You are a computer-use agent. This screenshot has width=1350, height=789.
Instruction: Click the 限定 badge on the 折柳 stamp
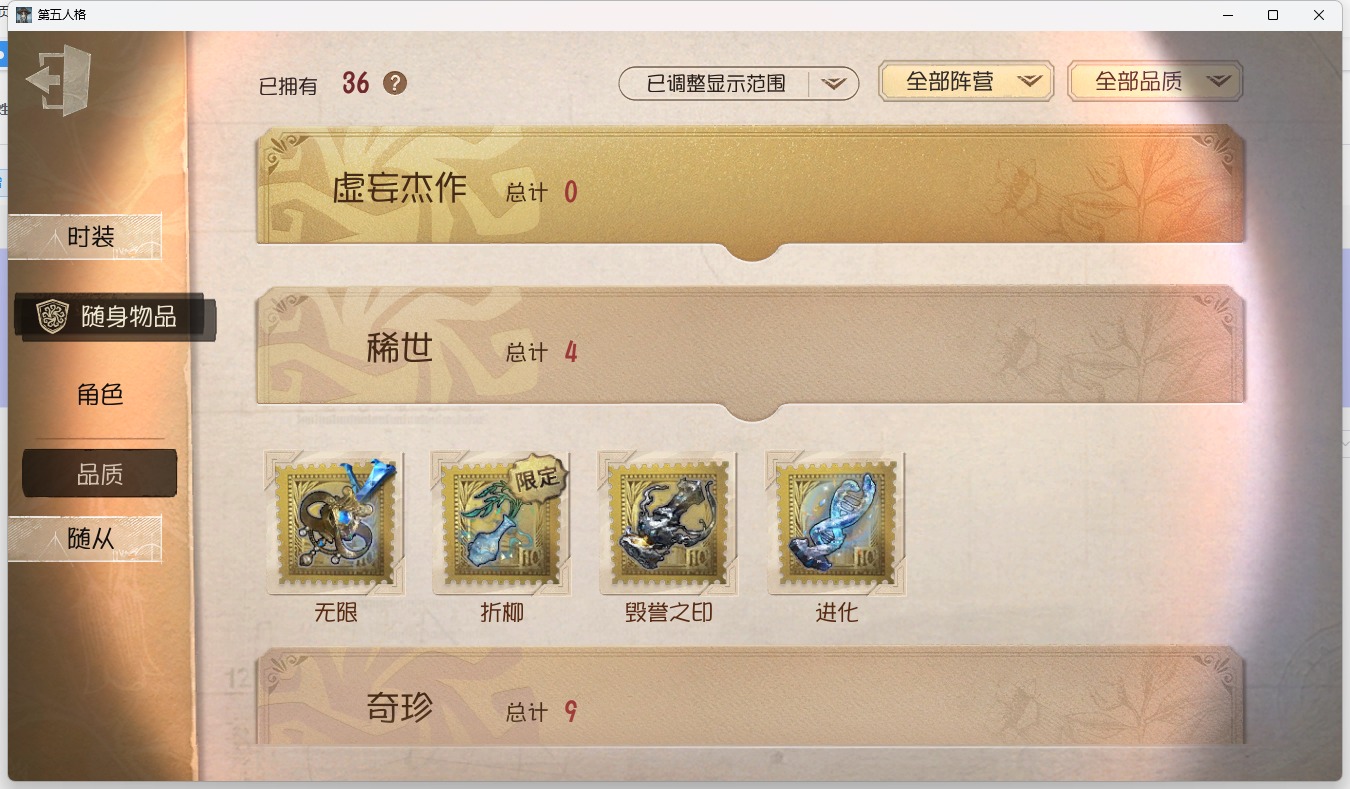tap(538, 478)
